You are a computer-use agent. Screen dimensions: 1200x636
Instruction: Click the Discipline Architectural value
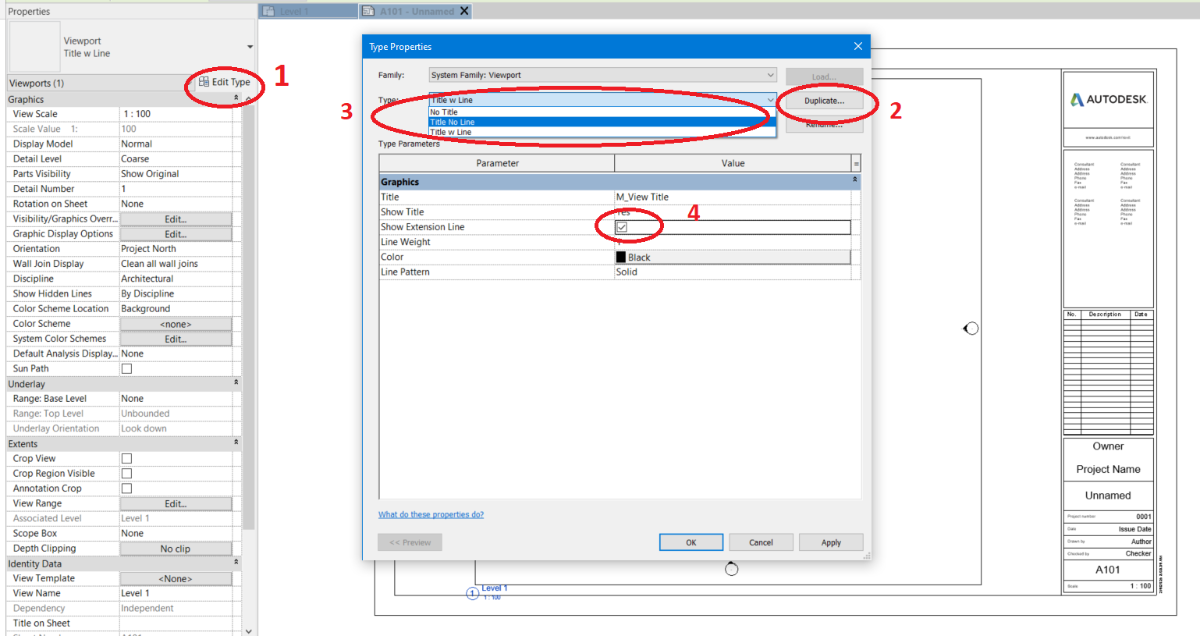(x=175, y=279)
